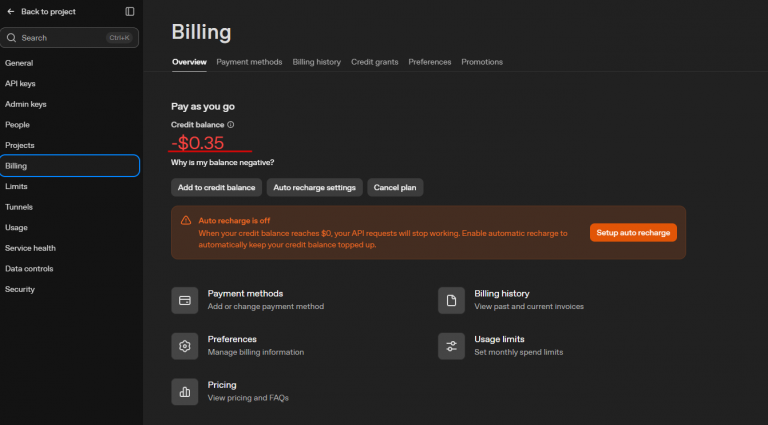The height and width of the screenshot is (425, 768).
Task: Open Service health in the sidebar
Action: tap(30, 248)
